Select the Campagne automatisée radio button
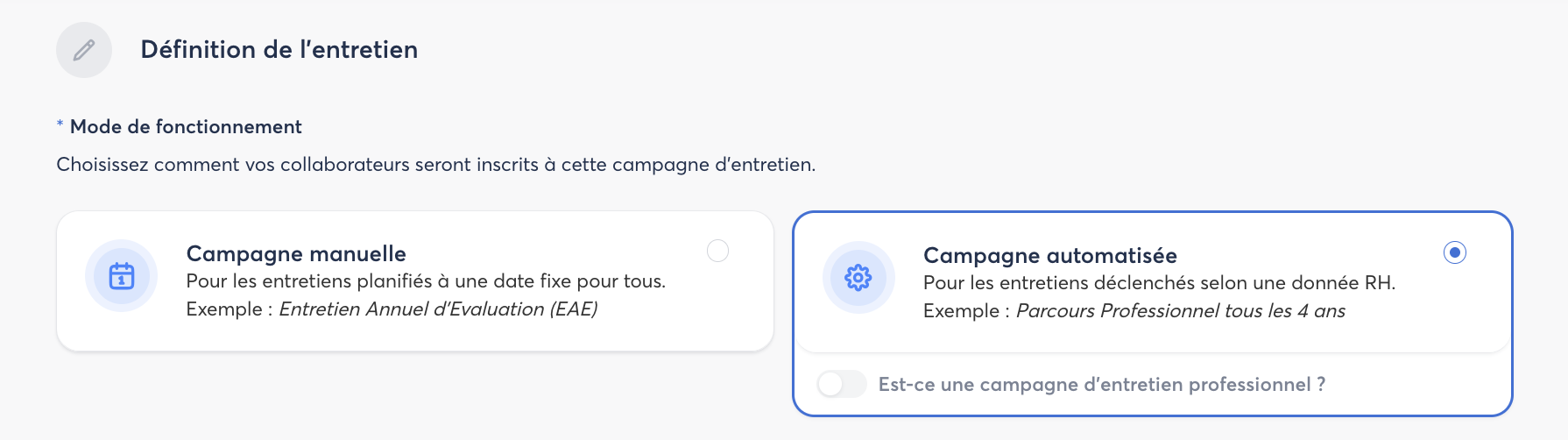This screenshot has height=440, width=1568. pos(1455,252)
